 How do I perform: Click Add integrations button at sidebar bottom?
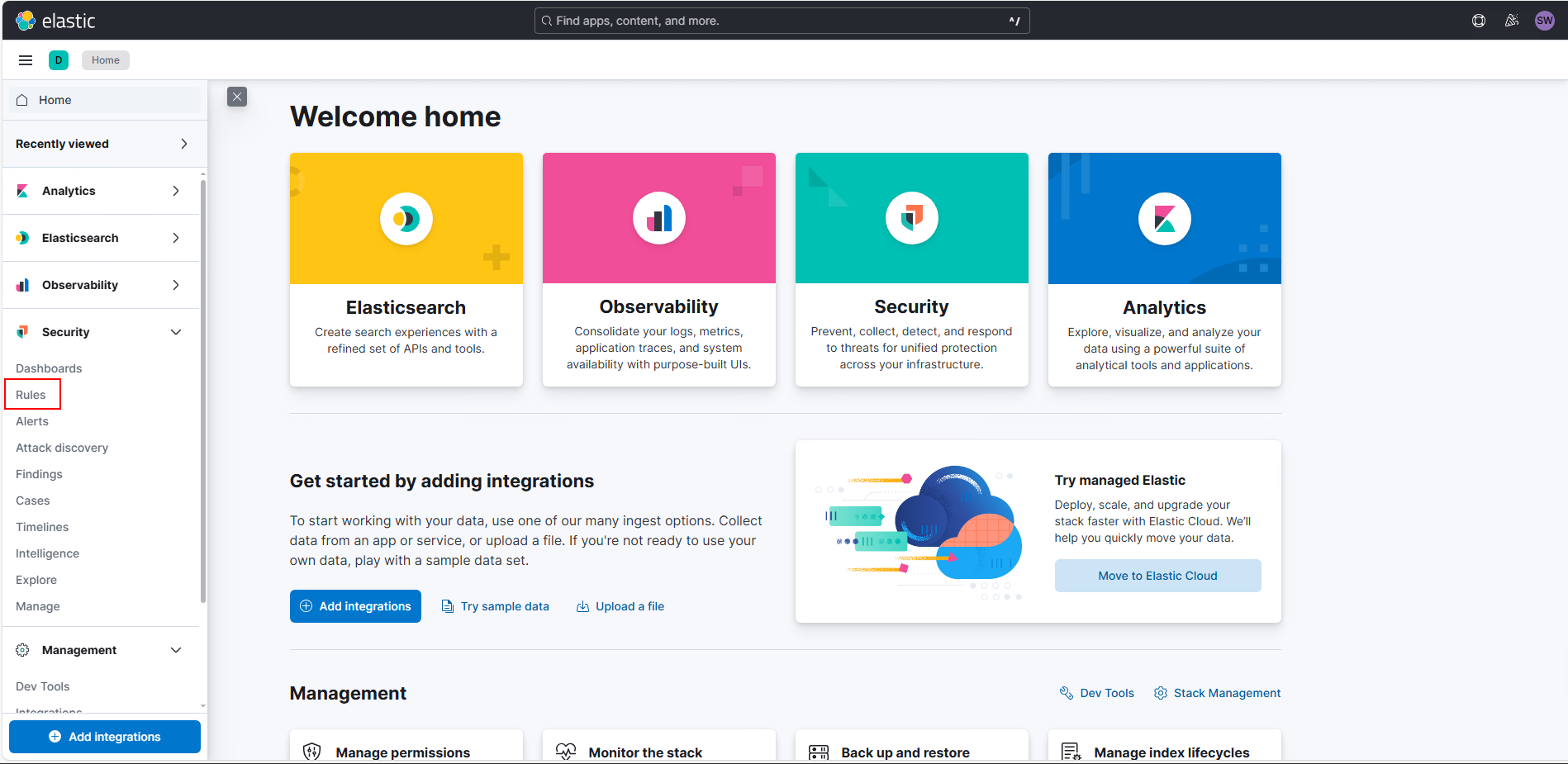105,737
